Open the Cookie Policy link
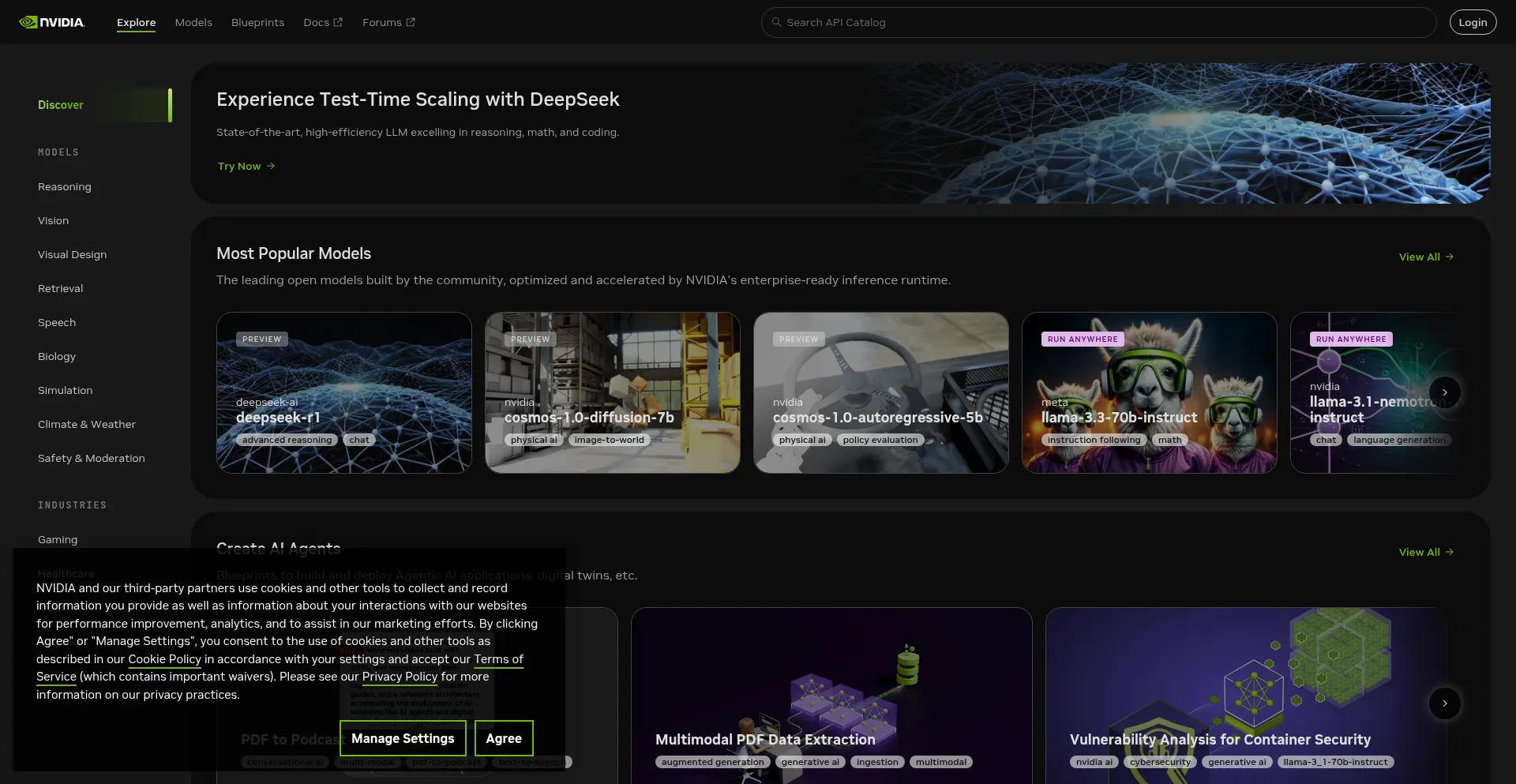This screenshot has height=784, width=1516. click(x=164, y=659)
